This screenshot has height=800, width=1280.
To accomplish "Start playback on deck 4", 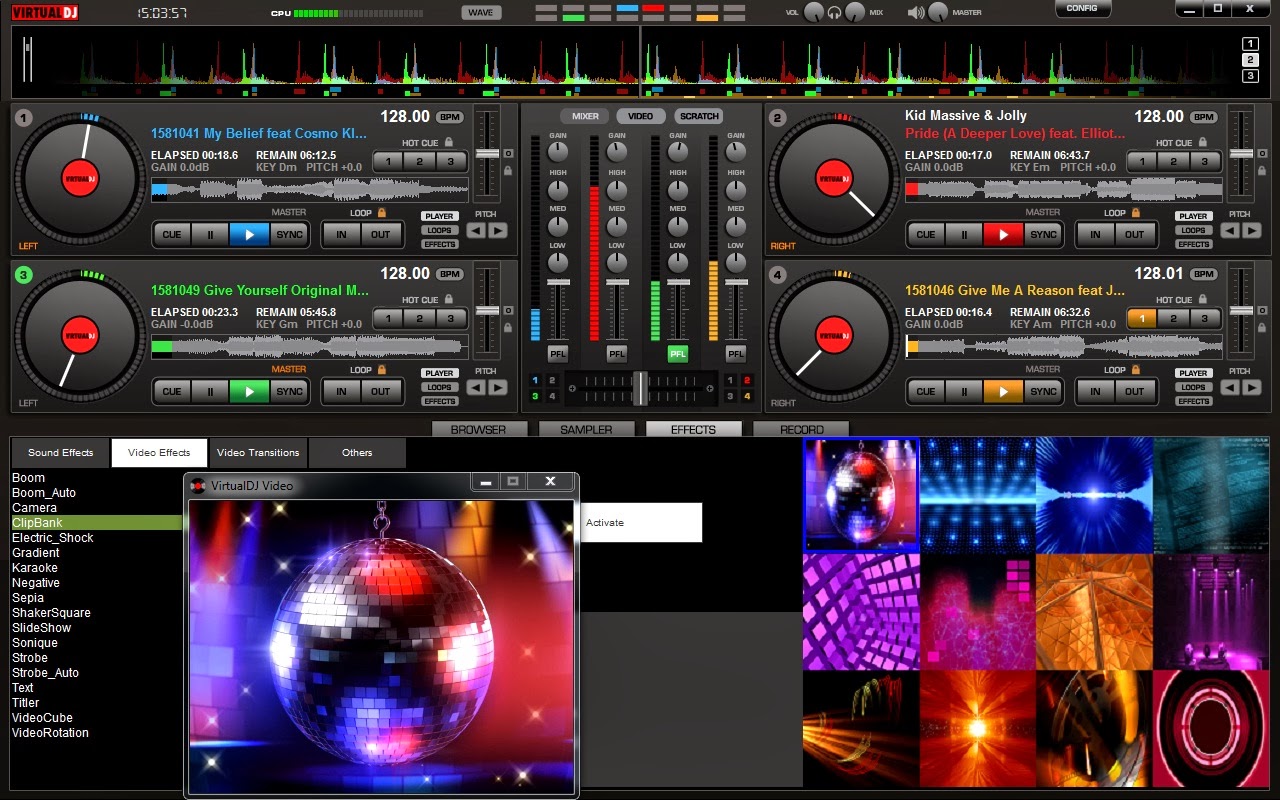I will [x=1005, y=391].
